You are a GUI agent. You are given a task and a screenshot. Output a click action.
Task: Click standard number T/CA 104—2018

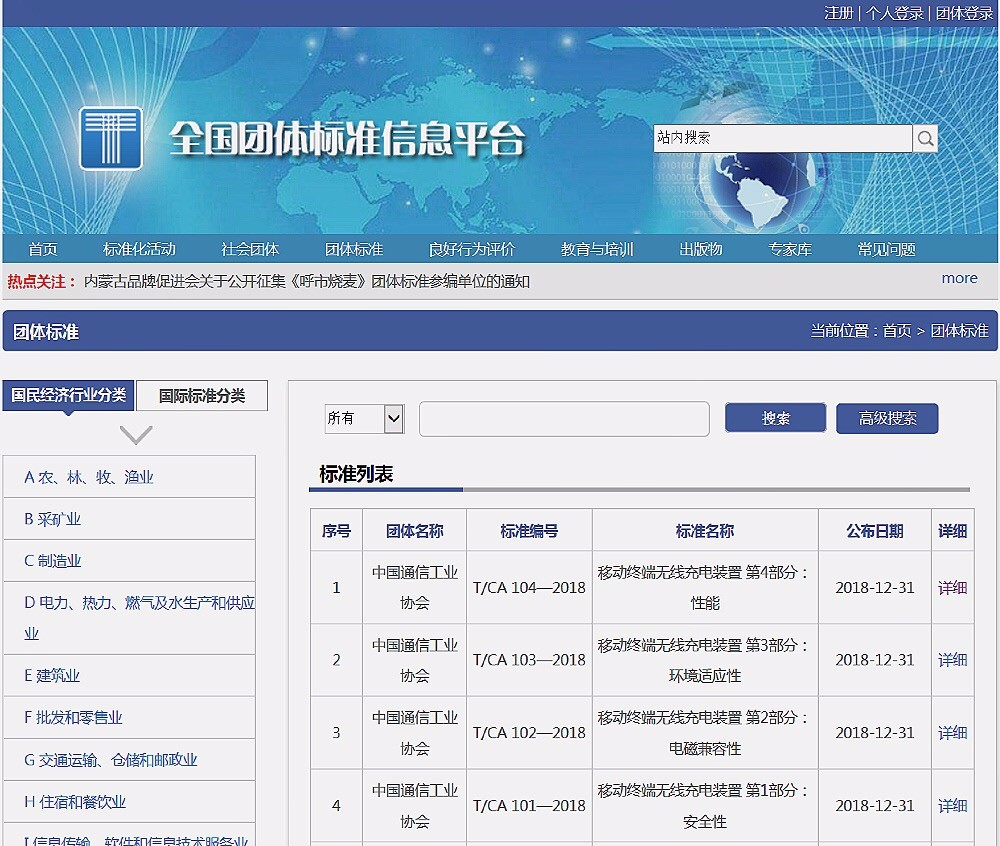[529, 587]
